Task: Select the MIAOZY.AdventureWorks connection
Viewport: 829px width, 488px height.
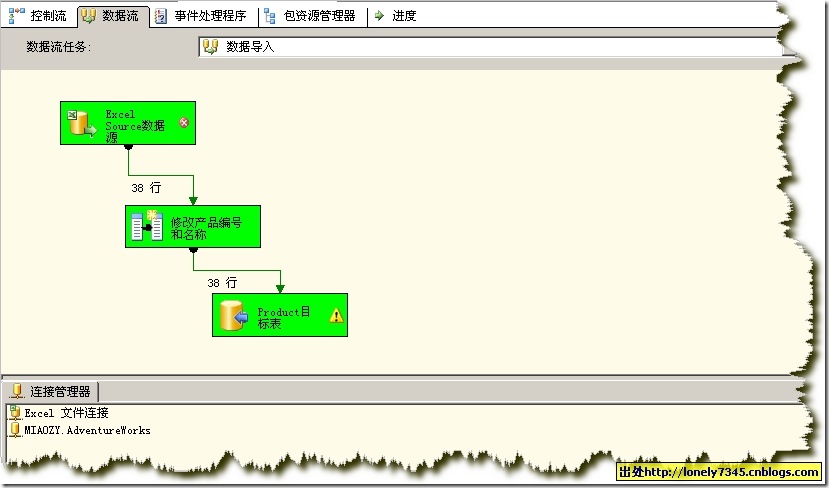Action: pos(87,430)
